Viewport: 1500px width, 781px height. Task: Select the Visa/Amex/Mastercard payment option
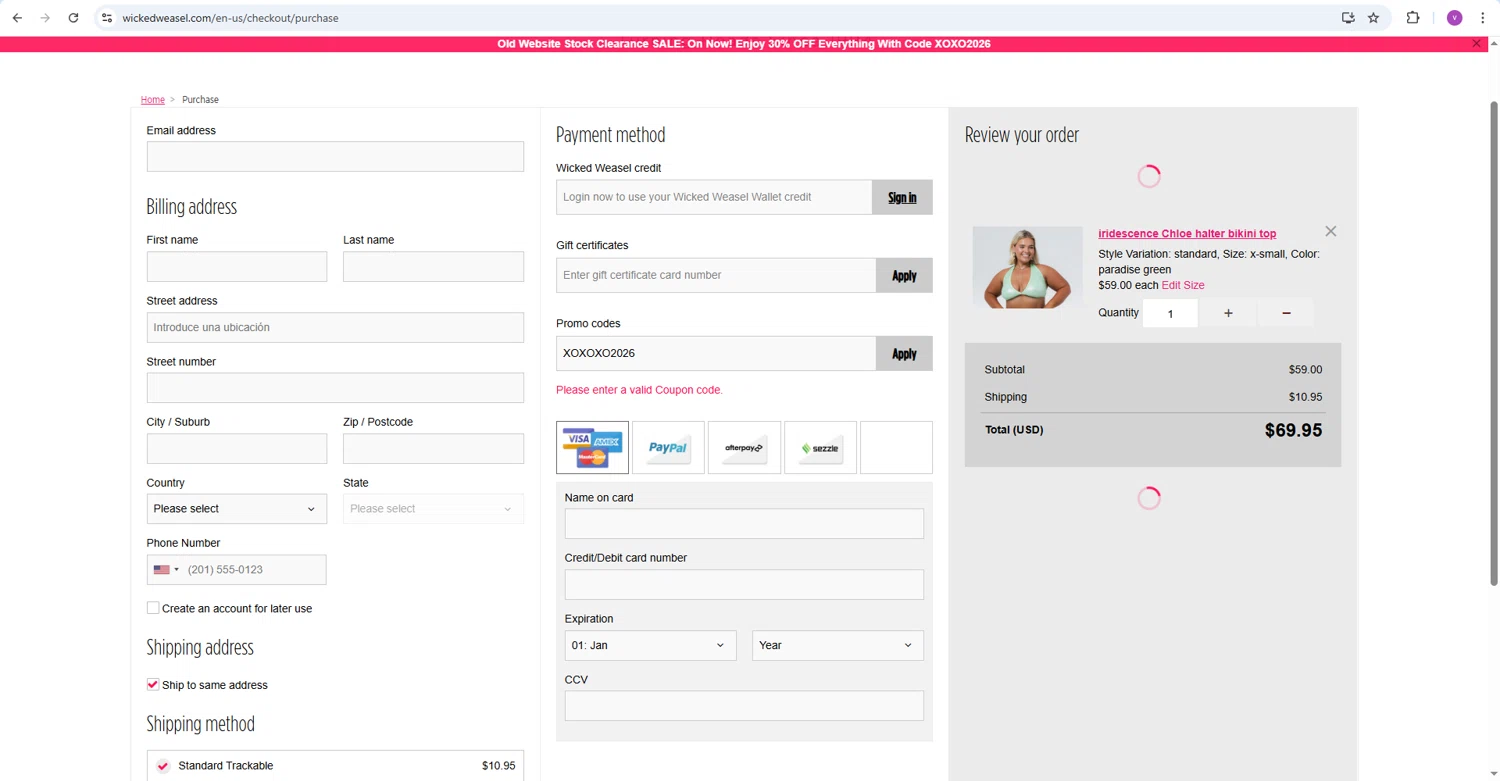tap(592, 447)
